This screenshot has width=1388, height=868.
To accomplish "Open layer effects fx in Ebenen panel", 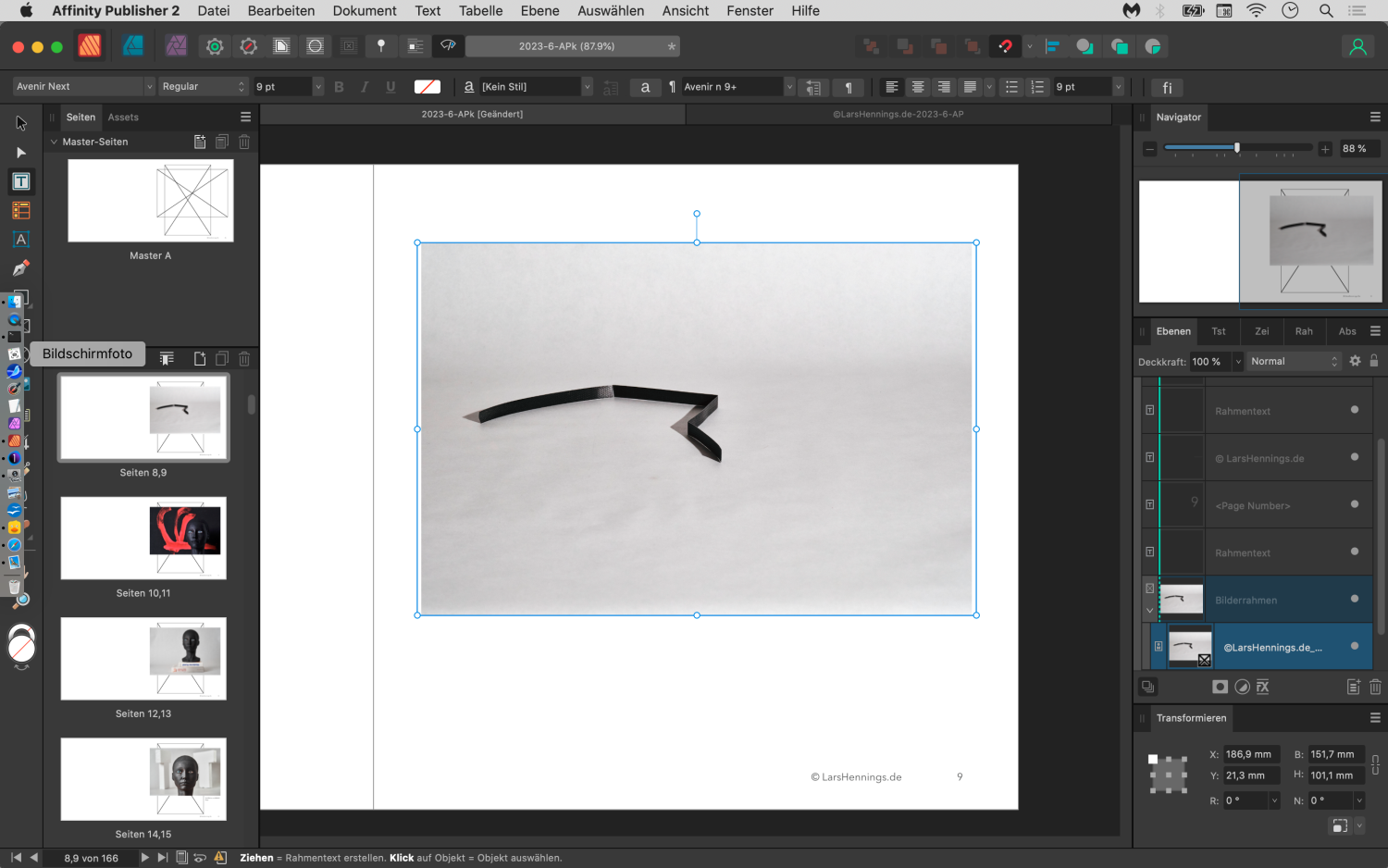I will (x=1263, y=687).
